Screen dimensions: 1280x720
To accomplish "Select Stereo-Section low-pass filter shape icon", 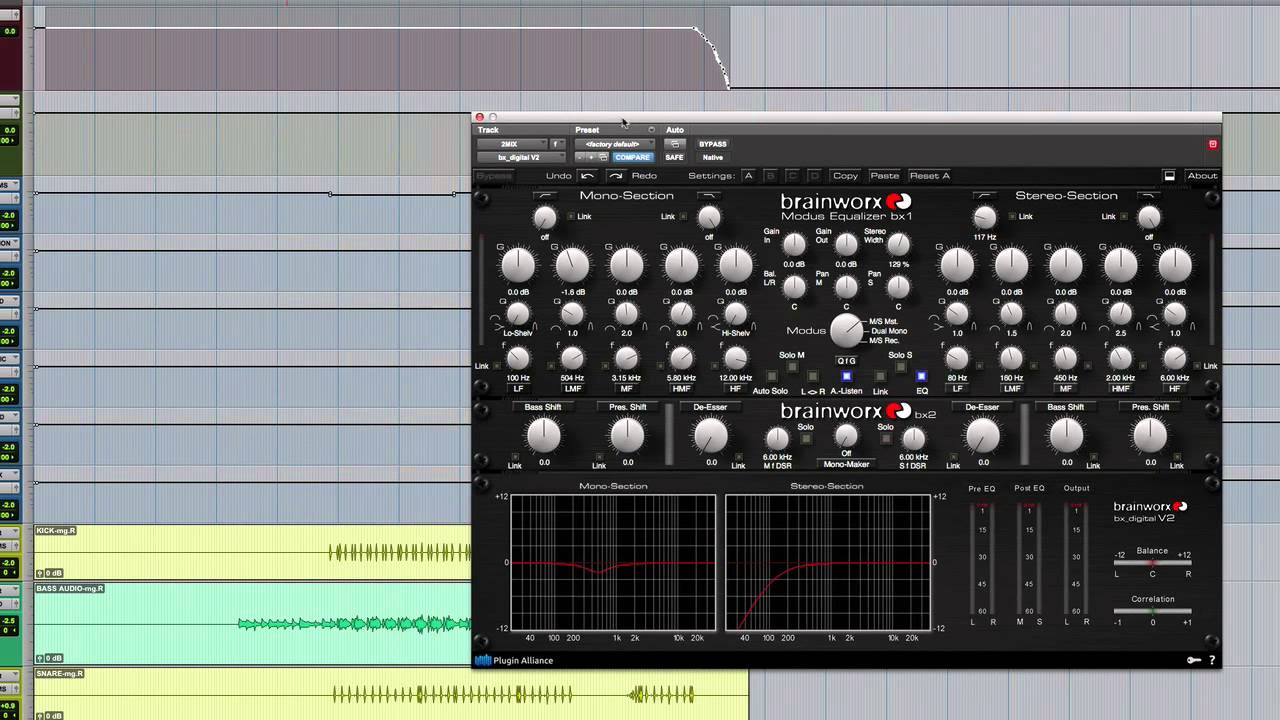I will pyautogui.click(x=1149, y=196).
